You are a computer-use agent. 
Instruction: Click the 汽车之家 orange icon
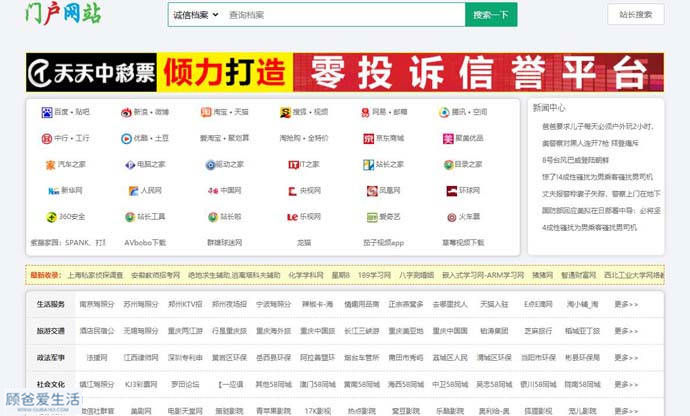(x=51, y=165)
